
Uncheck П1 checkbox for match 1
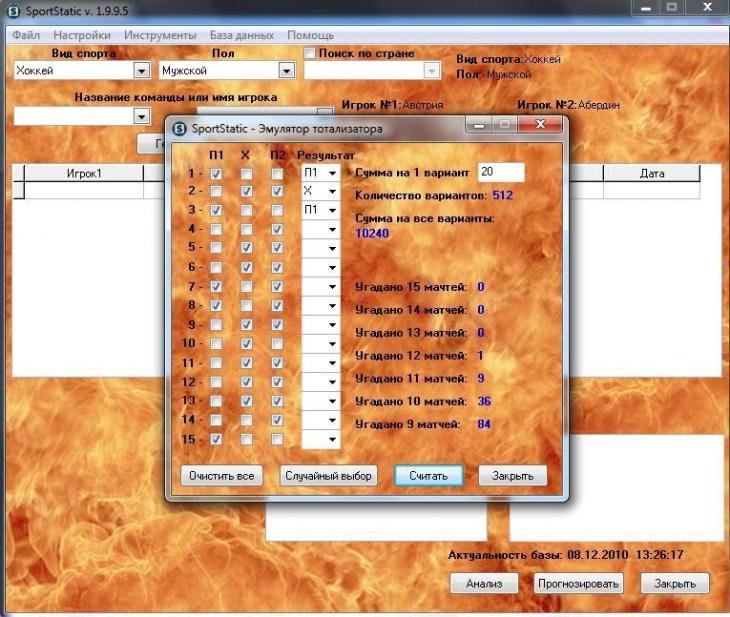click(216, 174)
